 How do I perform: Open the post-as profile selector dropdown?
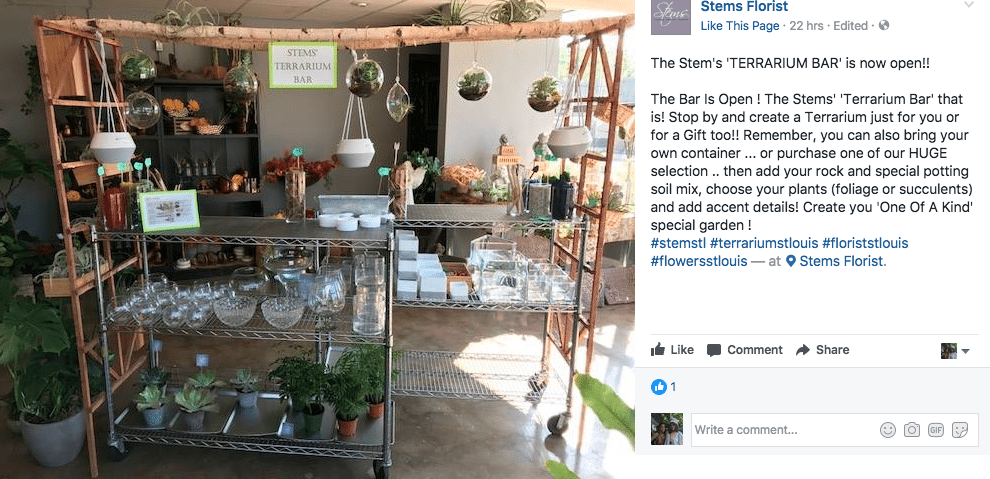[955, 351]
